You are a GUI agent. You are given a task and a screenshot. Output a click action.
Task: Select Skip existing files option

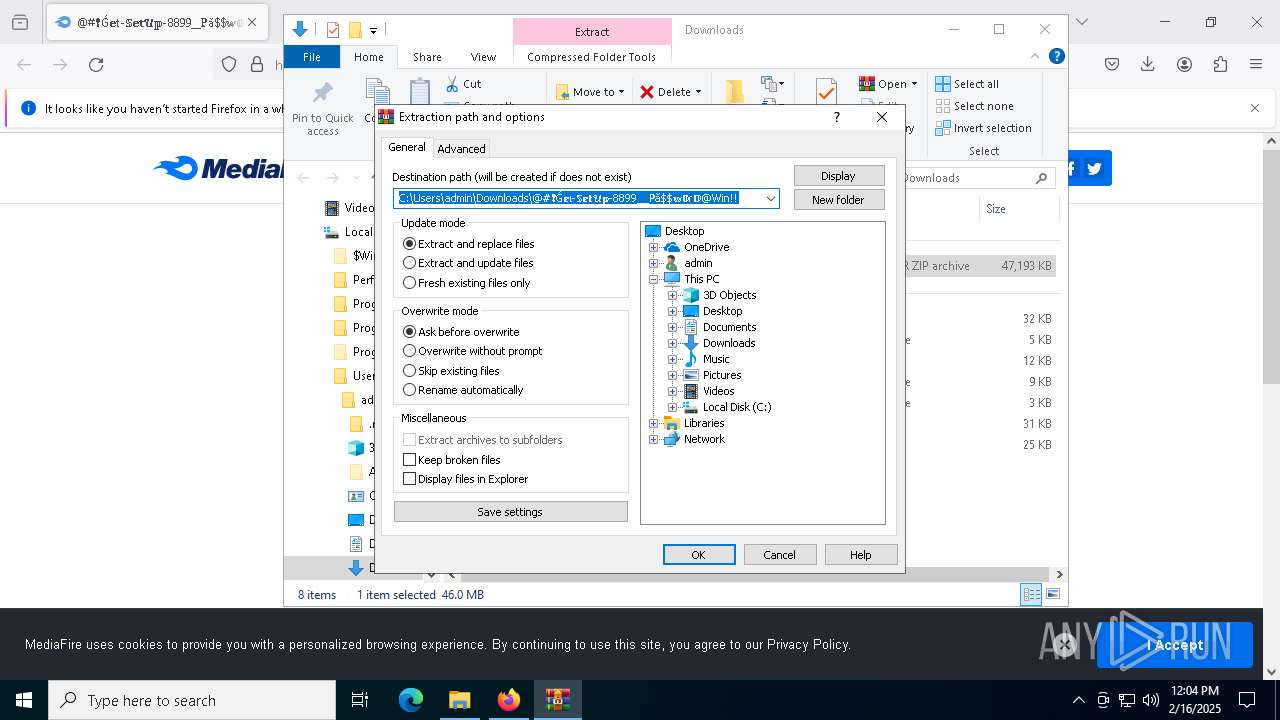pos(409,371)
